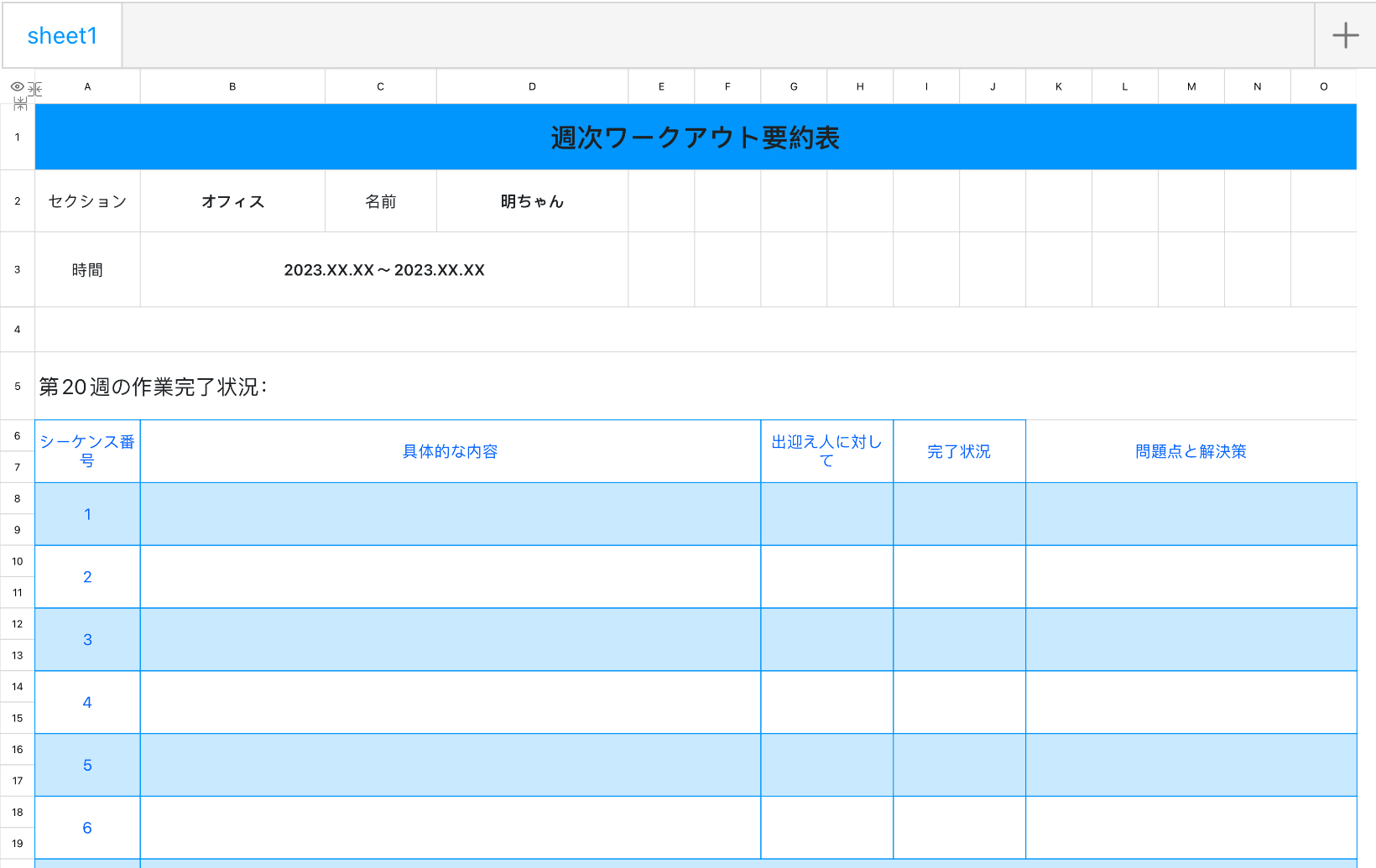Select column O header
This screenshot has height=868, width=1376.
point(1324,86)
